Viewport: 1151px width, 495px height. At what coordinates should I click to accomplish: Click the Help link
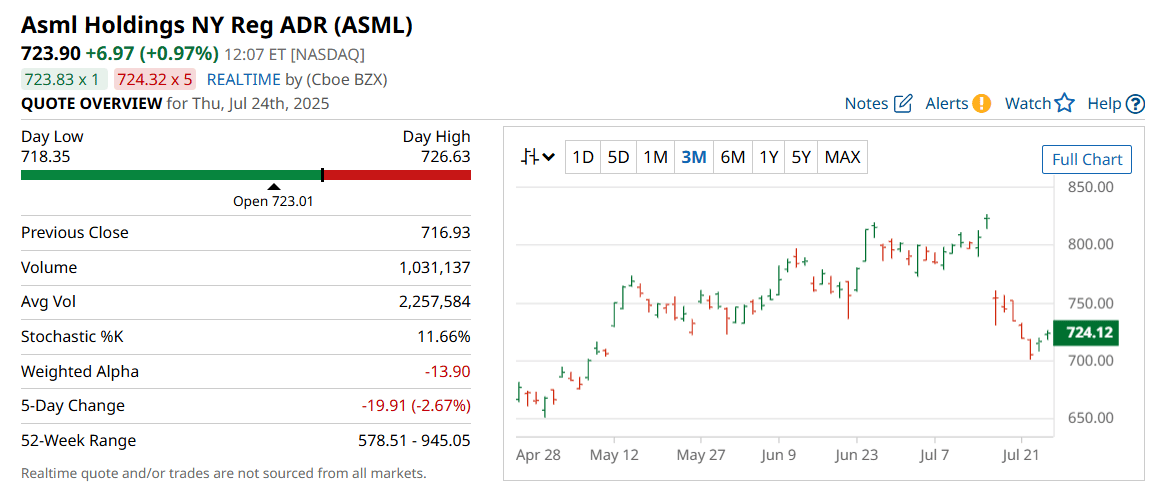tap(1104, 104)
